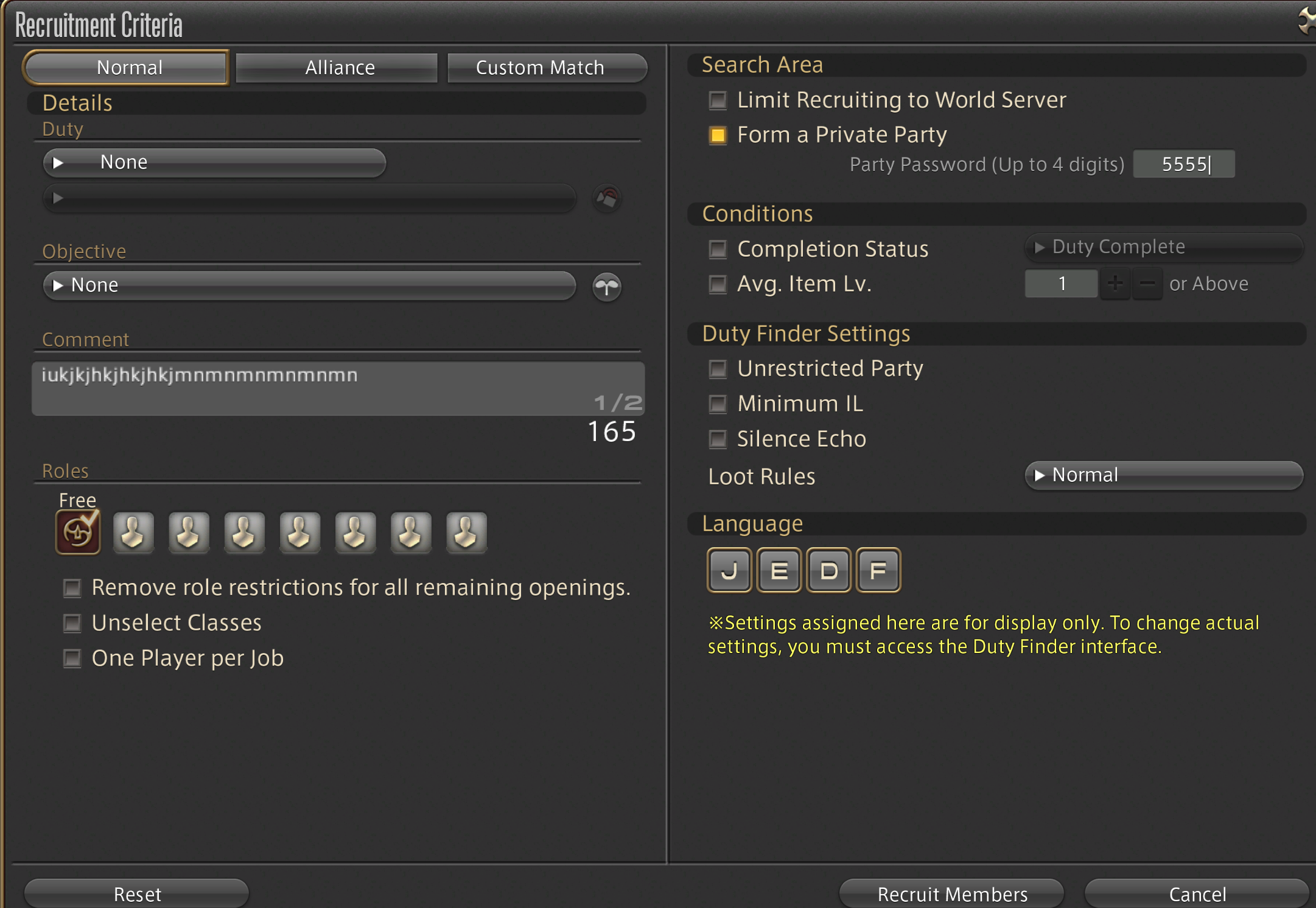Click the first Free role slot icon
The width and height of the screenshot is (1316, 908).
78,532
